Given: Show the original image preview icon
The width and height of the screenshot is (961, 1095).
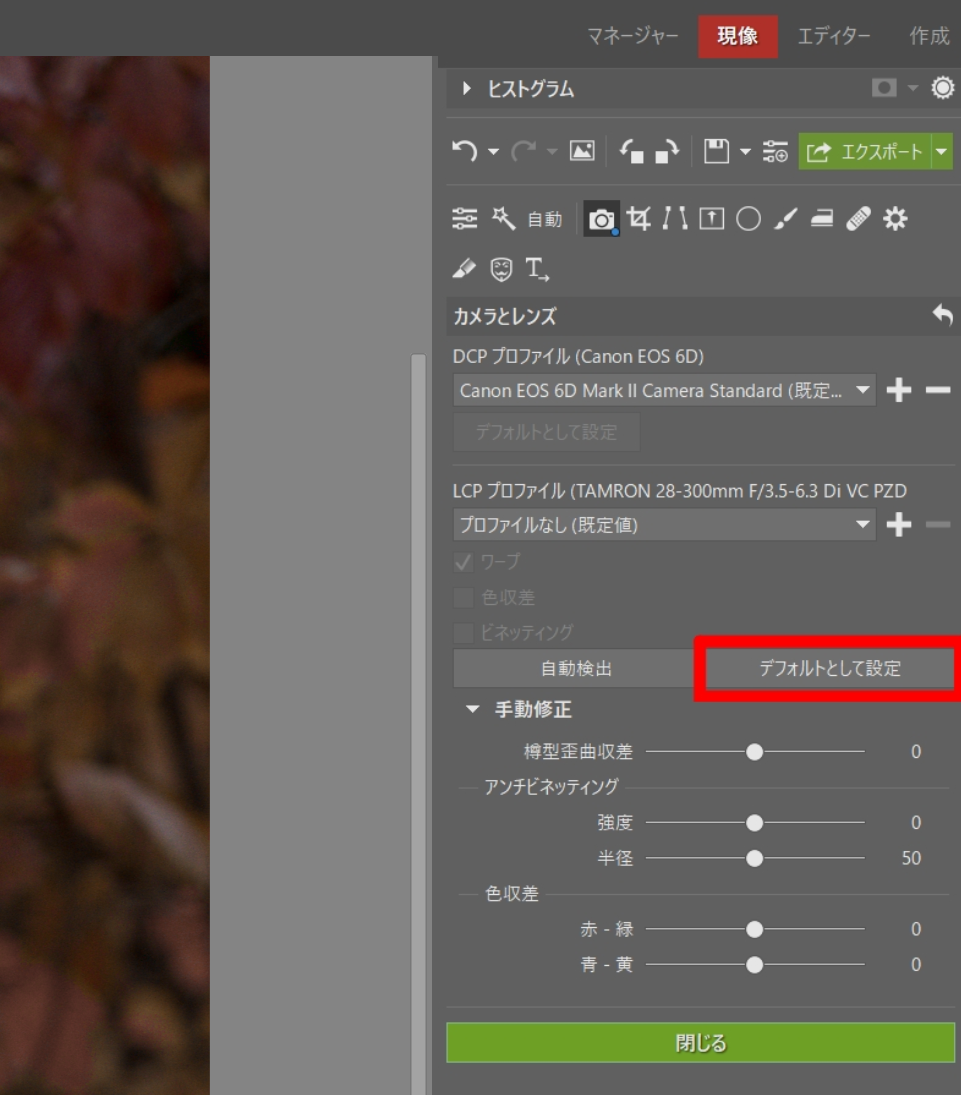Looking at the screenshot, I should tap(582, 151).
